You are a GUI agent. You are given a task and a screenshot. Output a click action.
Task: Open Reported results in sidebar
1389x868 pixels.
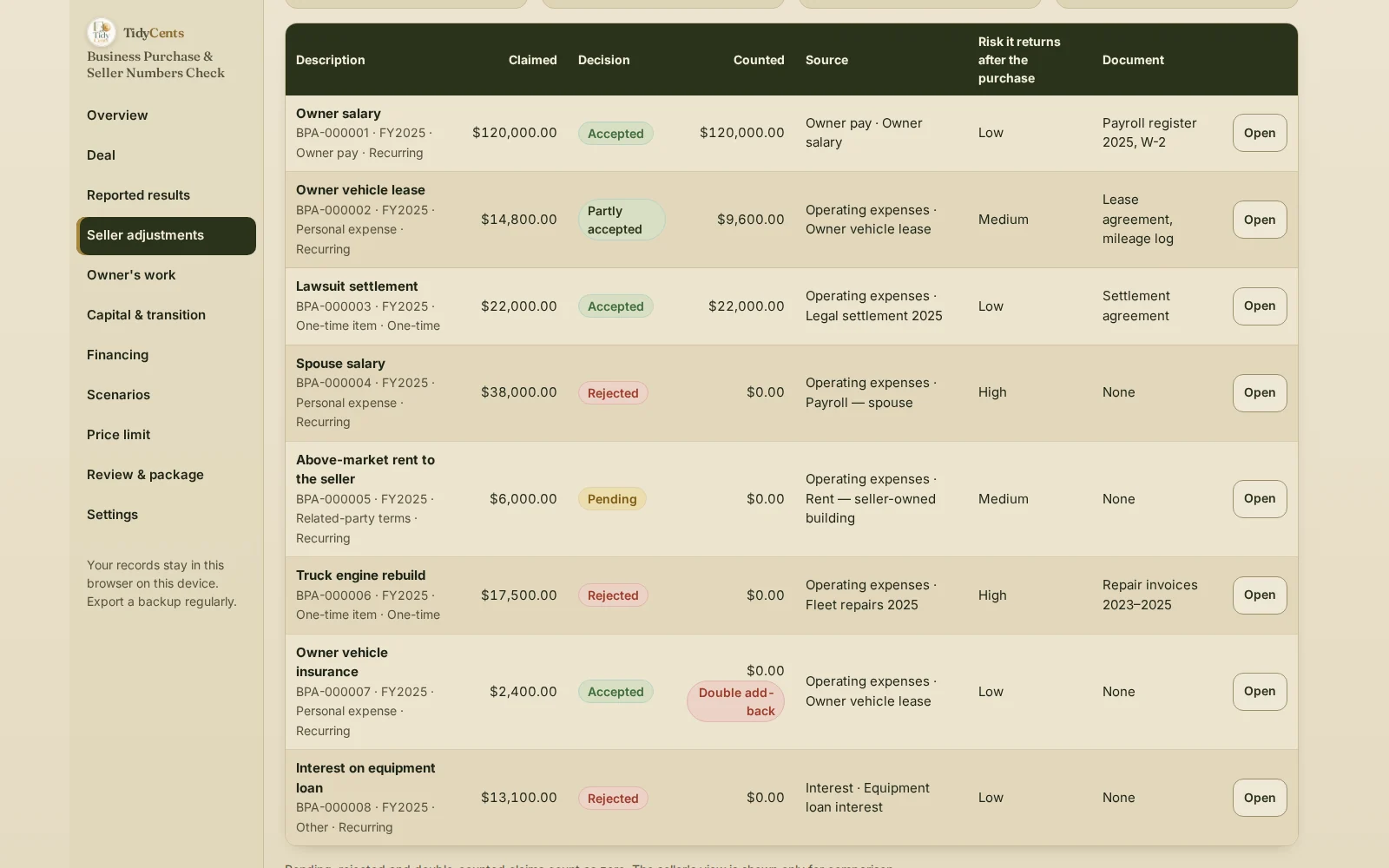click(166, 195)
